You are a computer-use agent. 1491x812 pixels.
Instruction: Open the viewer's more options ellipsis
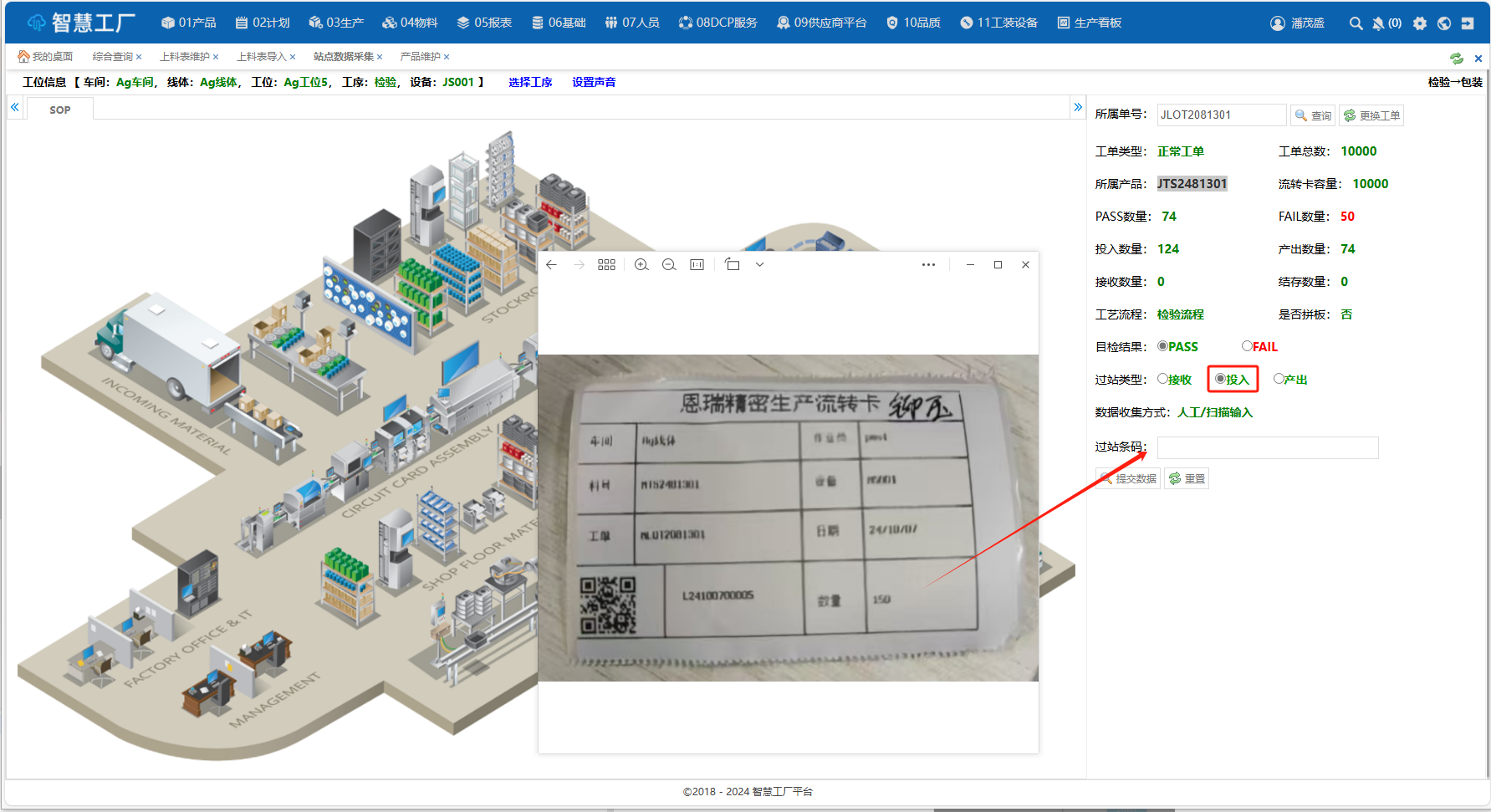pyautogui.click(x=928, y=264)
